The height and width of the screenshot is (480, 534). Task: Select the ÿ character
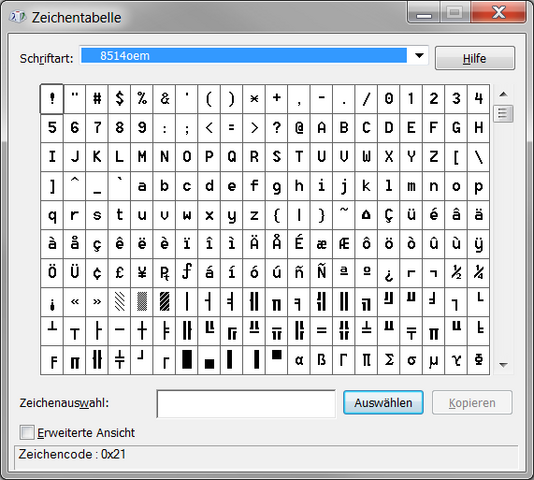tap(478, 244)
